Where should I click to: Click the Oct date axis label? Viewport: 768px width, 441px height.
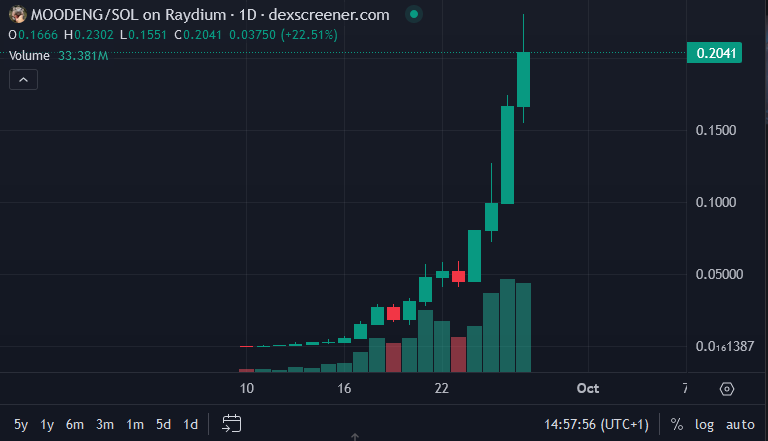pos(588,389)
